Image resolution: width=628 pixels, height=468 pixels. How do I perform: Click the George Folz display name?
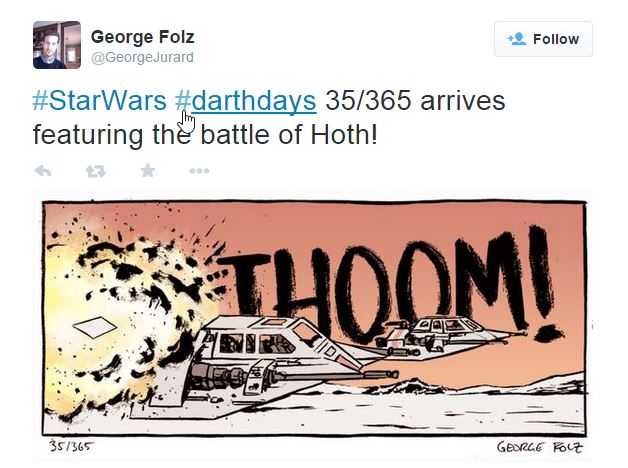click(x=143, y=37)
